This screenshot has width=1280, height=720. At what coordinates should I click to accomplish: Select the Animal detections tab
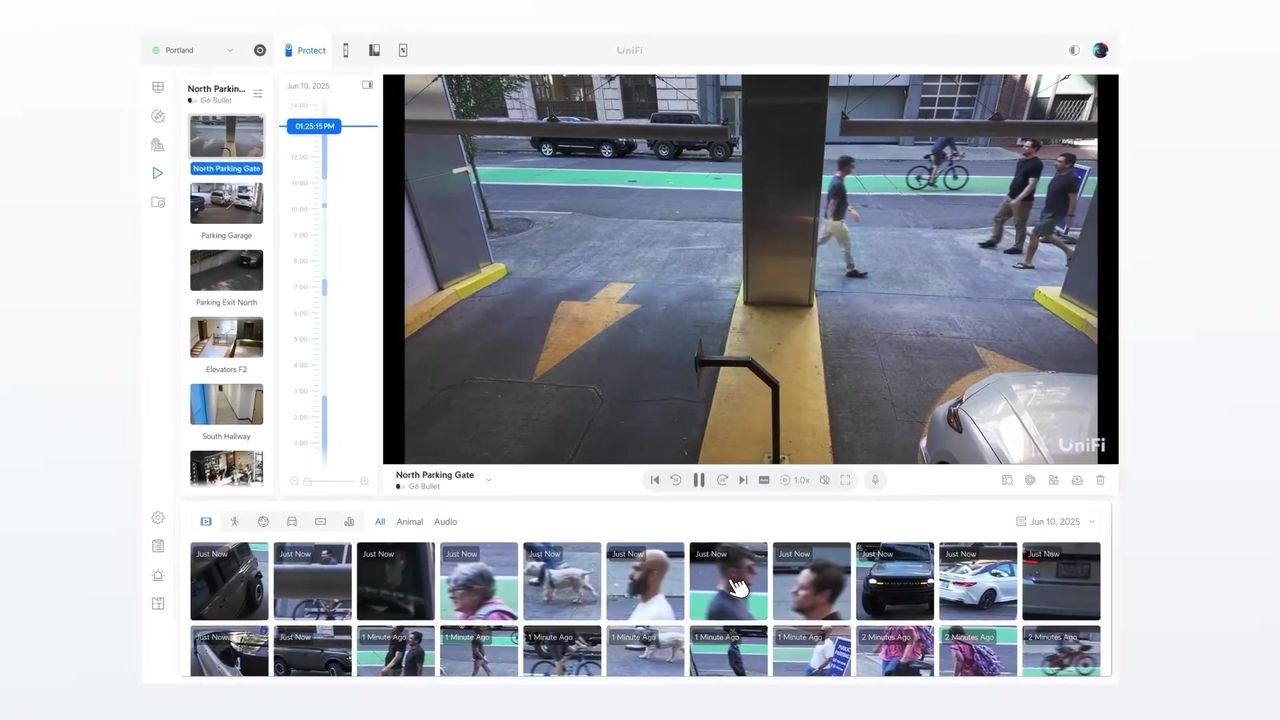coord(409,521)
